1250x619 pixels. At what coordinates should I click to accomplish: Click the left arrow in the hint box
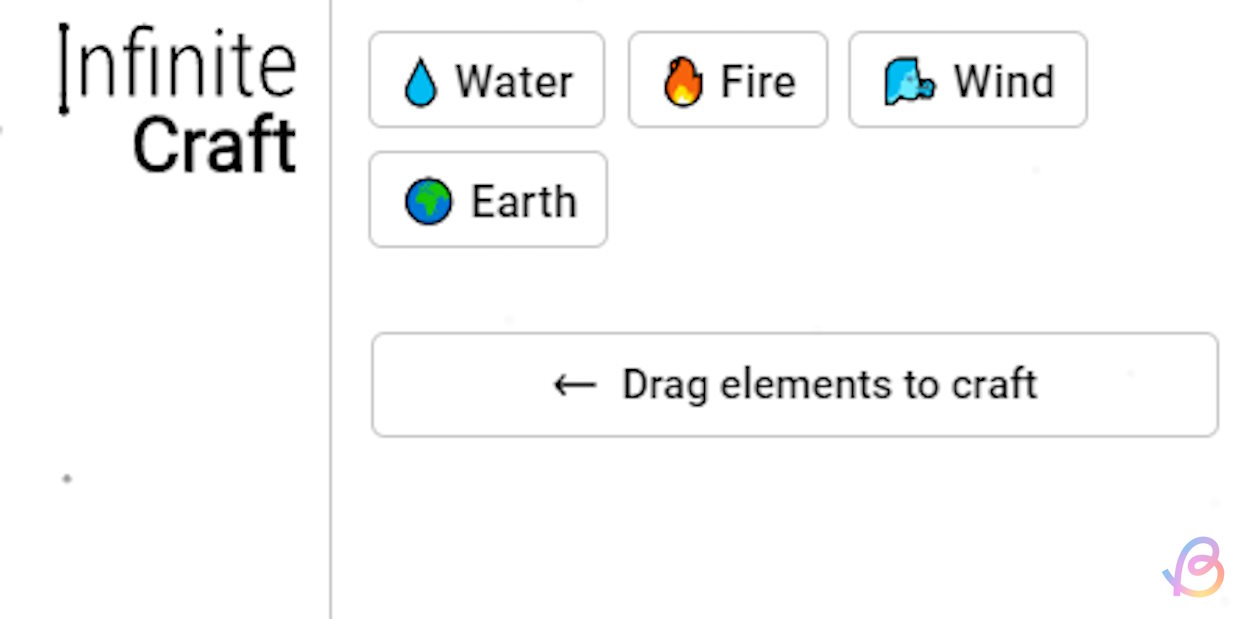(x=575, y=385)
